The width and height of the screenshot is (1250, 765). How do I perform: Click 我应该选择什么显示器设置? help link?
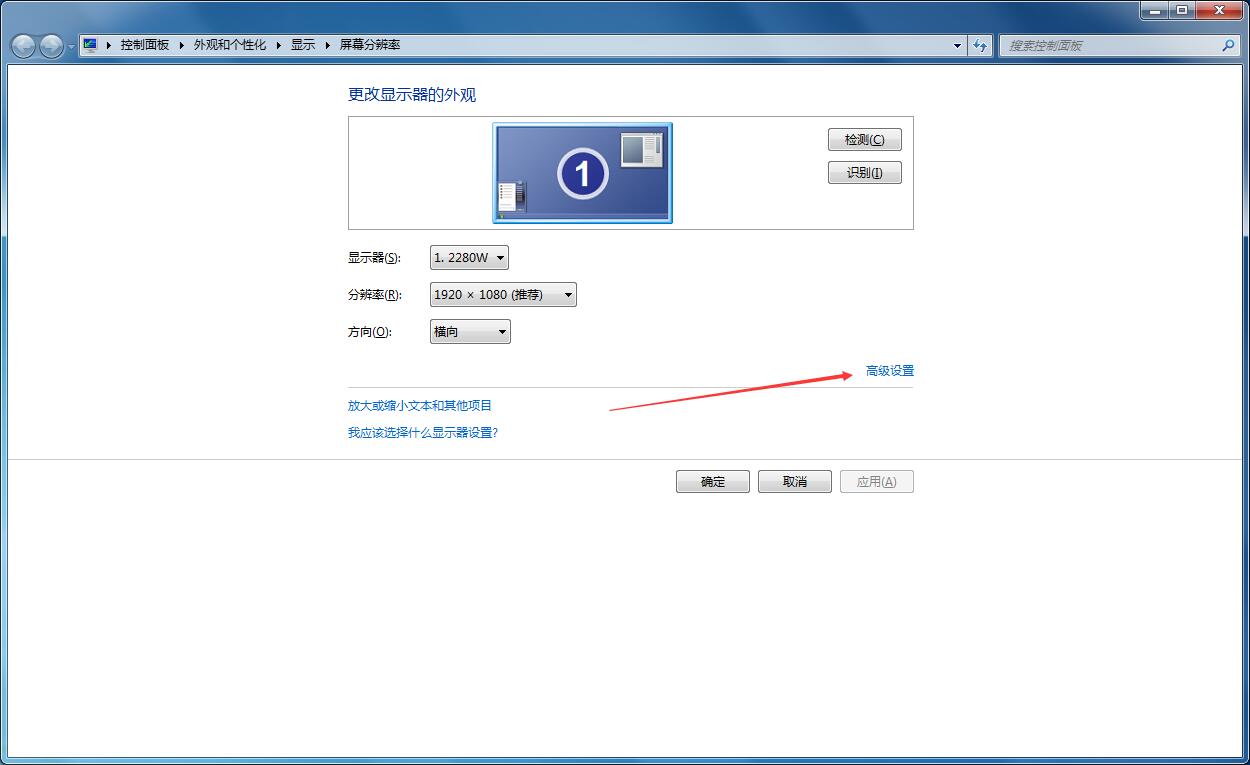coord(423,433)
